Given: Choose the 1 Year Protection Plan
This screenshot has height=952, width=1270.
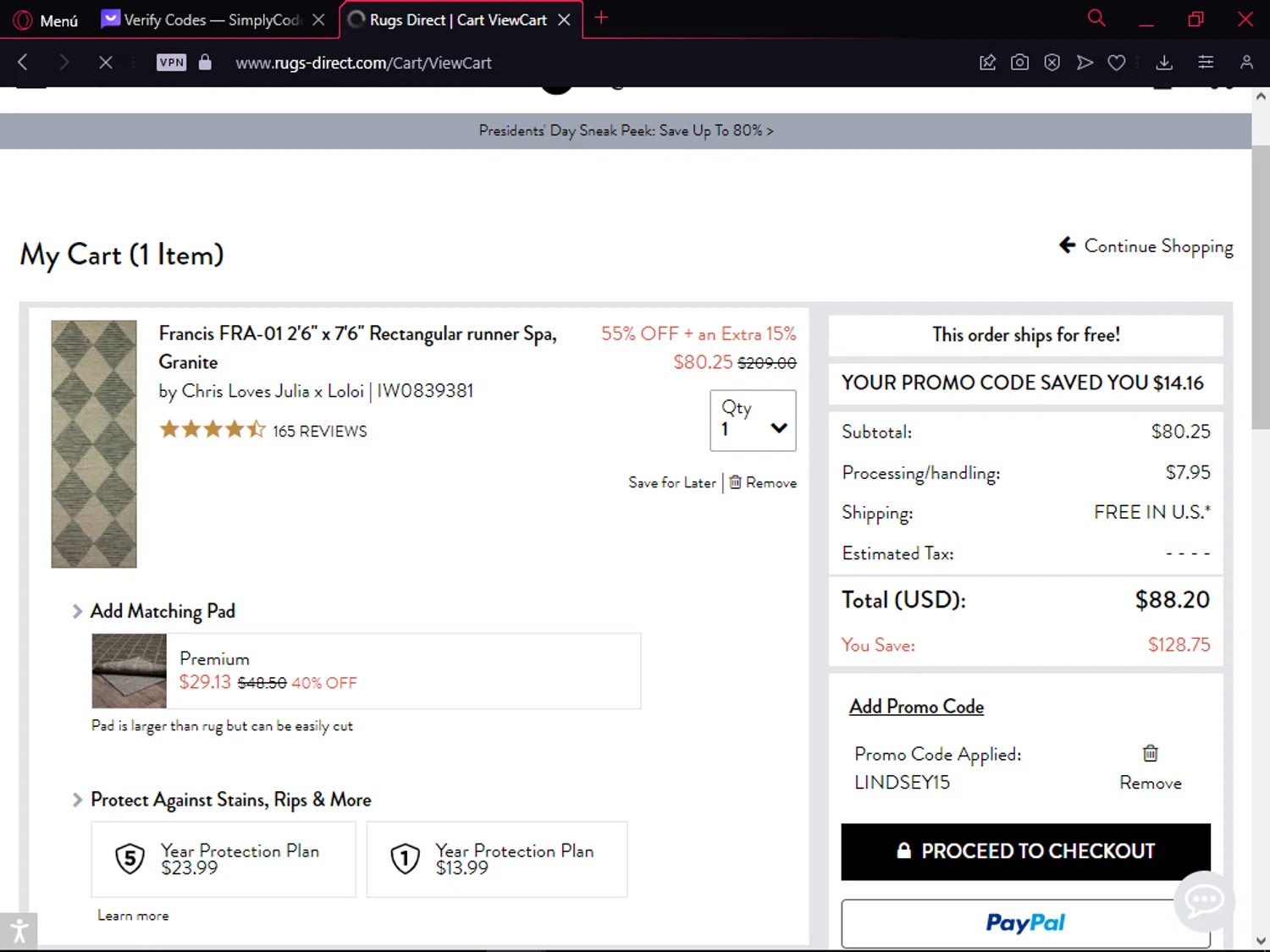Looking at the screenshot, I should [497, 859].
